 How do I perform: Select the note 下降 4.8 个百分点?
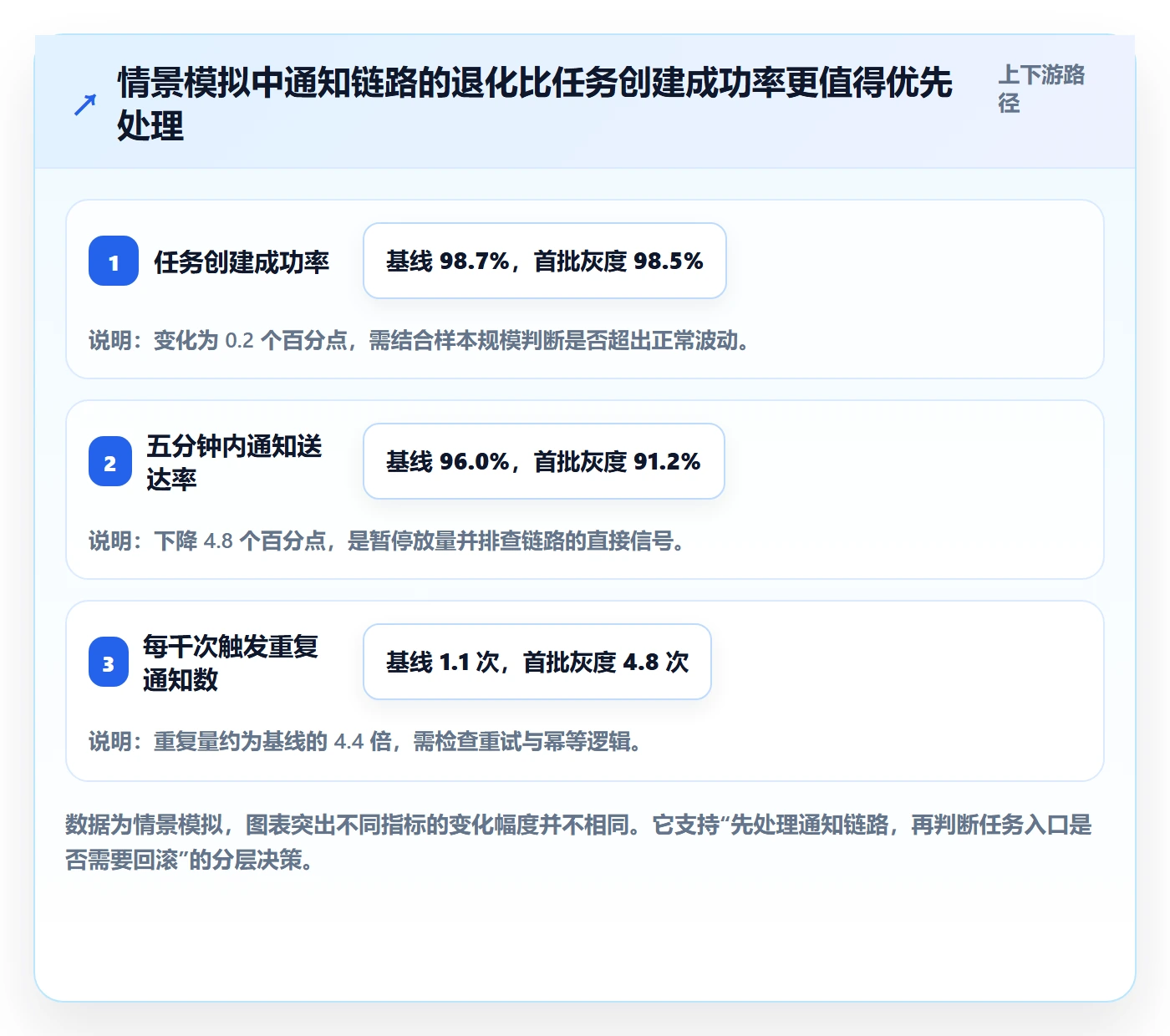pos(387,541)
